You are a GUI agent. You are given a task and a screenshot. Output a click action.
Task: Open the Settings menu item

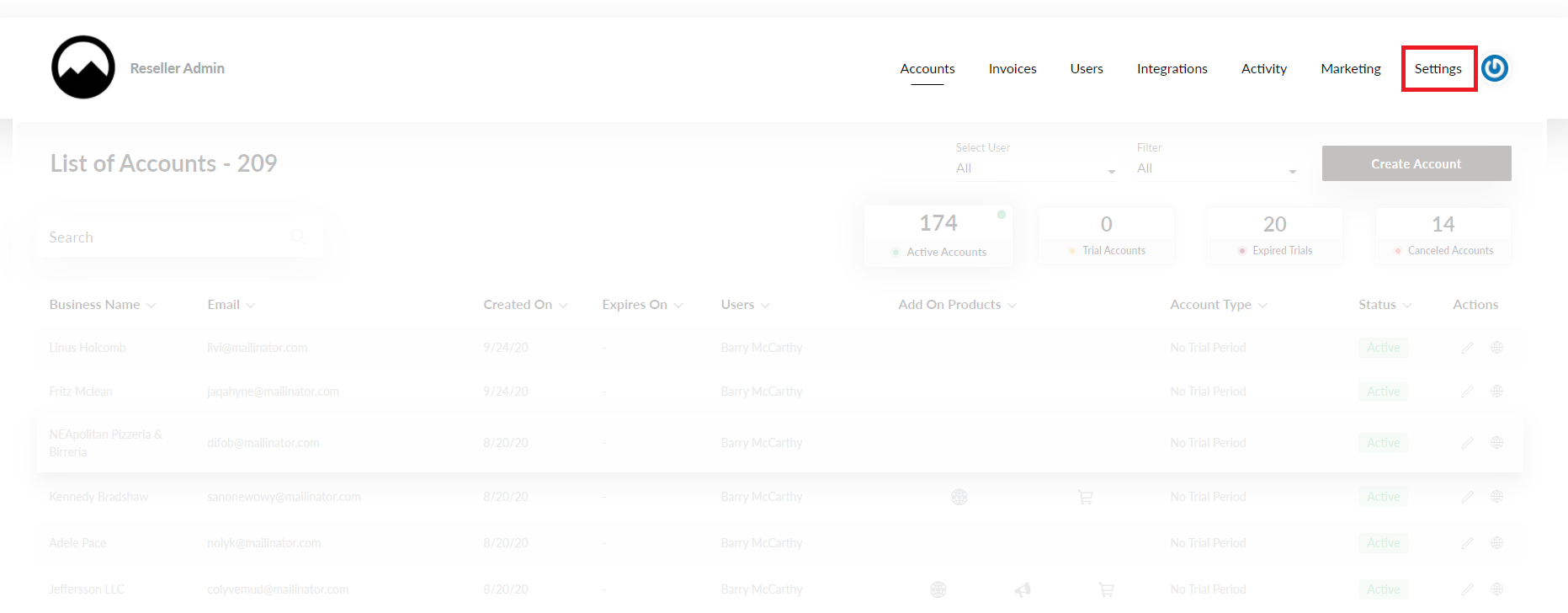point(1438,69)
